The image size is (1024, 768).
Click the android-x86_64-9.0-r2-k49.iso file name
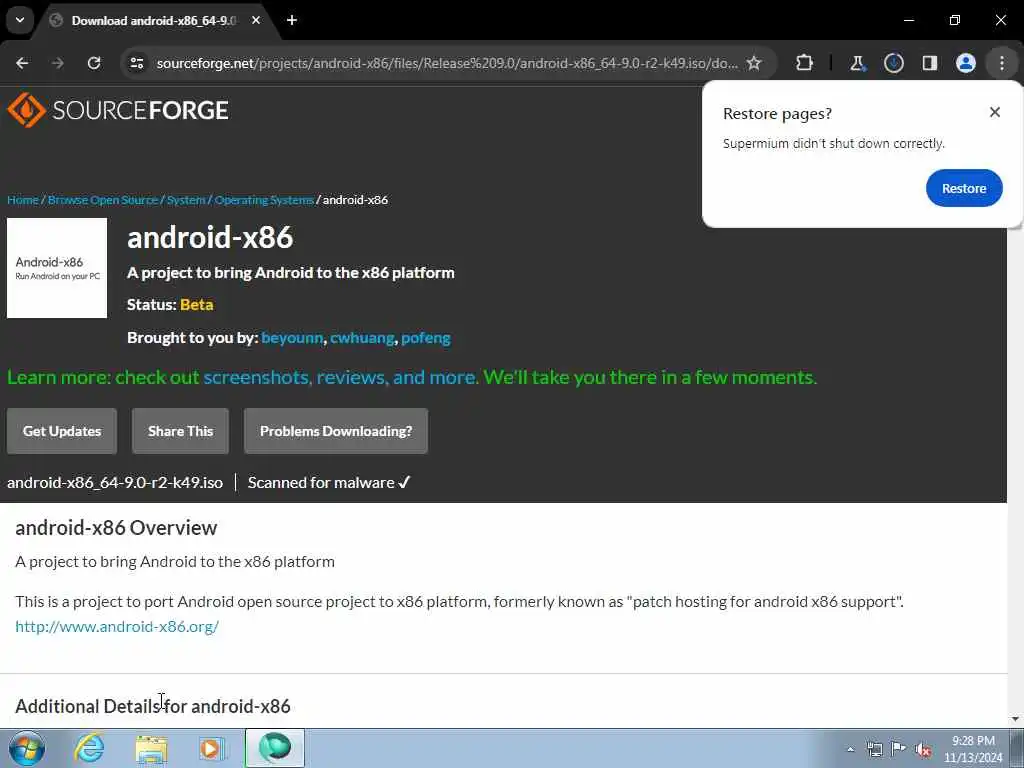coord(115,483)
